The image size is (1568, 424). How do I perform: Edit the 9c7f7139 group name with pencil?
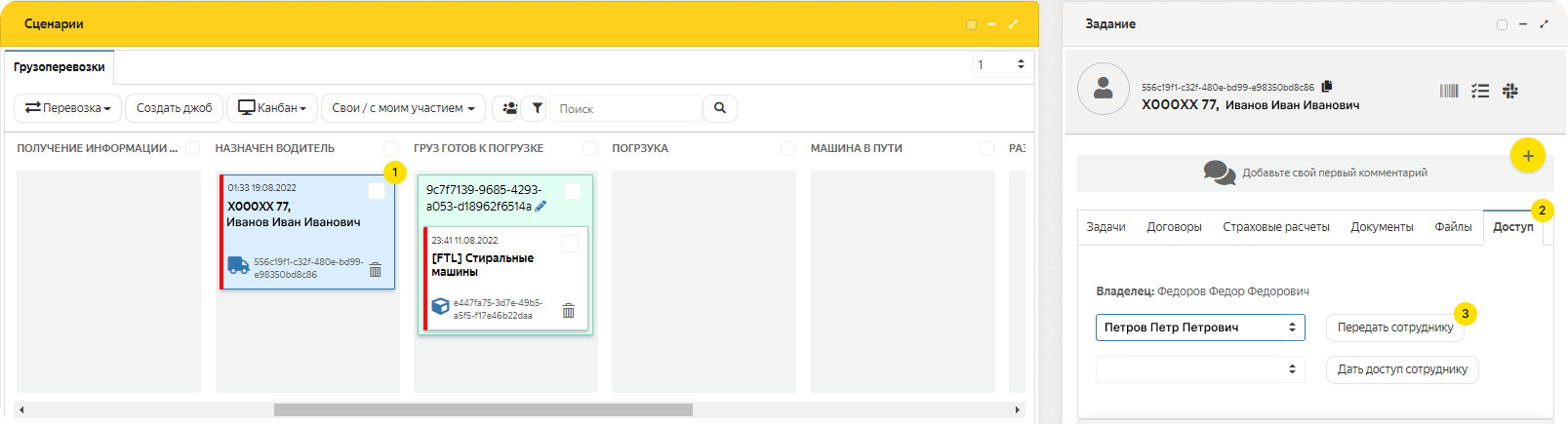(541, 207)
